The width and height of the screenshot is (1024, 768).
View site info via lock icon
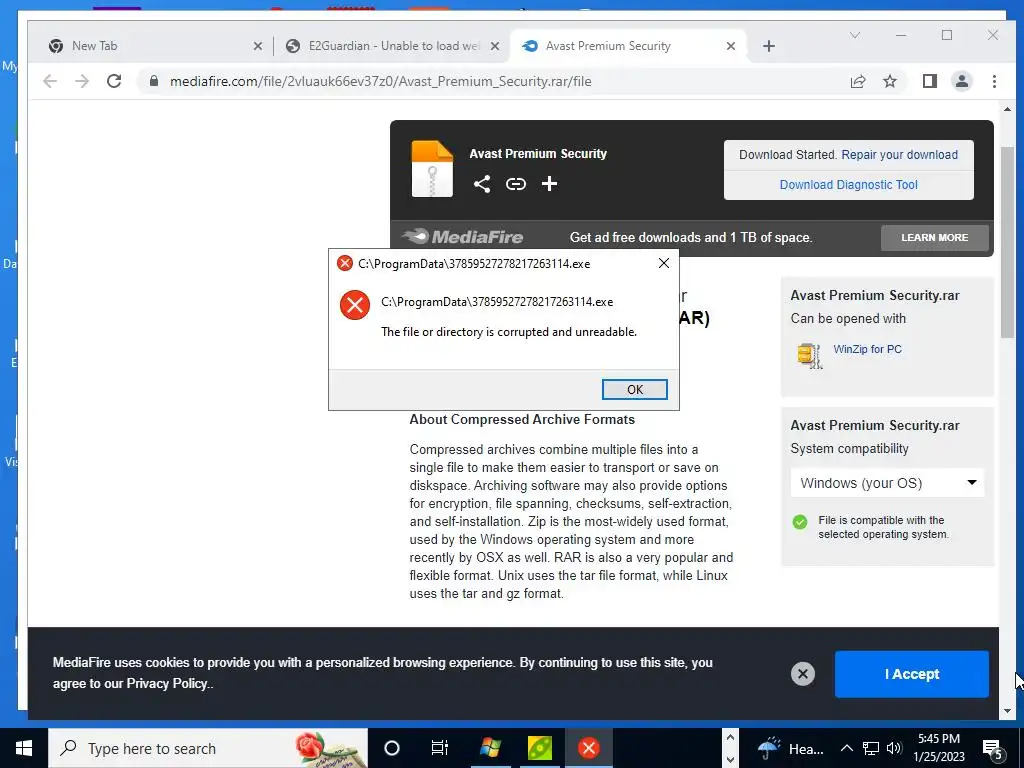coord(154,81)
